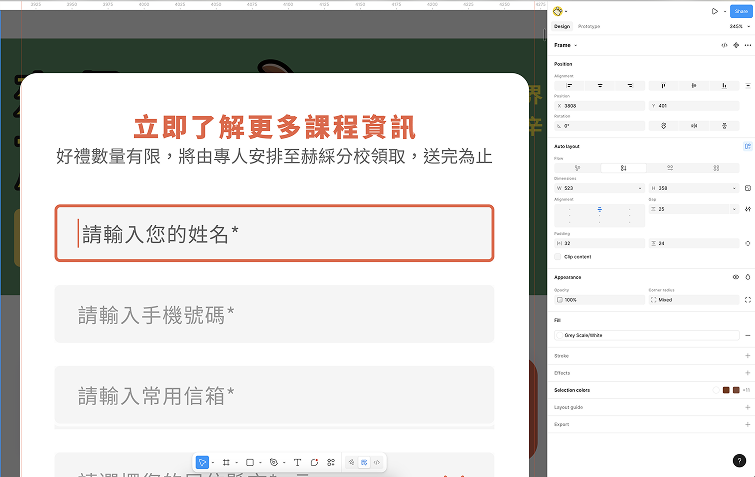Select the Frame tool in bottom toolbar
Screen dimensions: 755x477
point(226,463)
